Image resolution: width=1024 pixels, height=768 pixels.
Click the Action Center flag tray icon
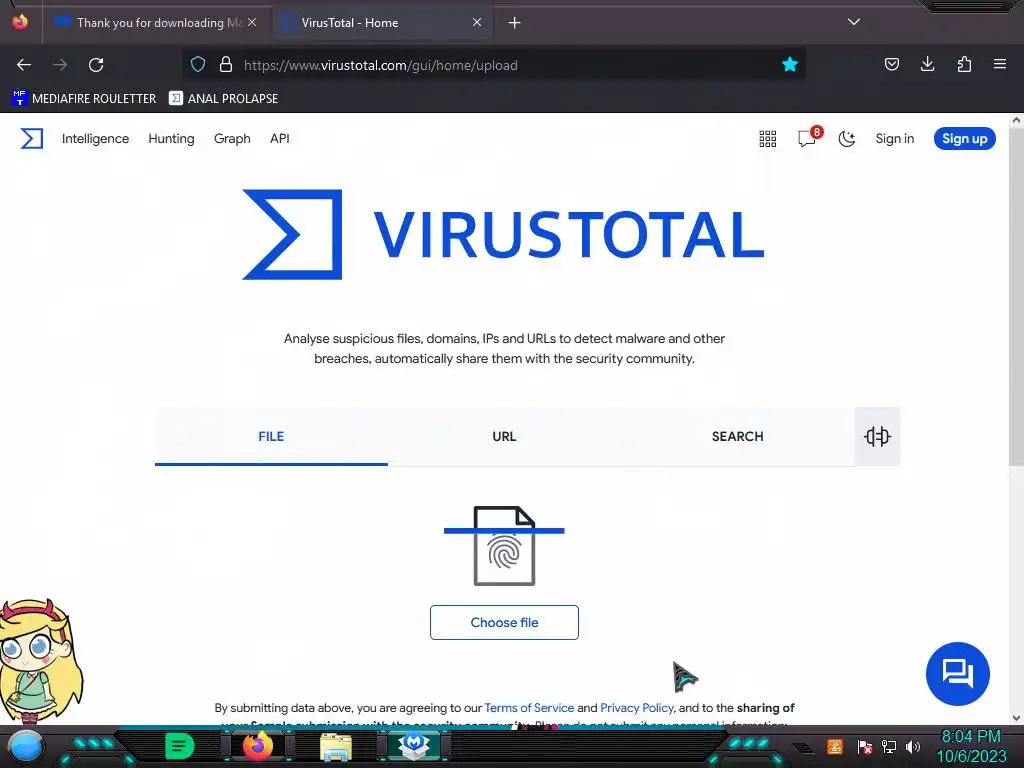[865, 746]
